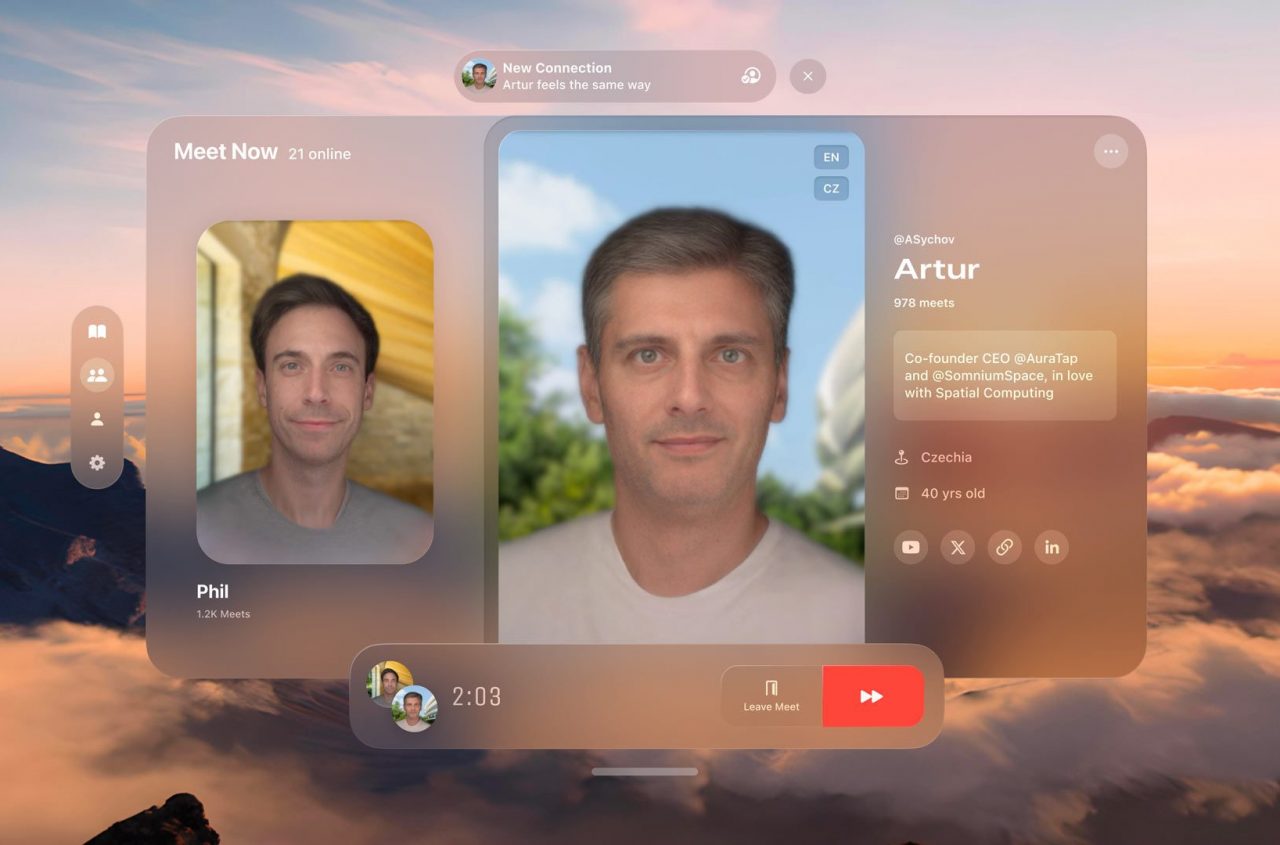Viewport: 1280px width, 845px height.
Task: Open Settings via the gear icon
Action: pos(97,462)
